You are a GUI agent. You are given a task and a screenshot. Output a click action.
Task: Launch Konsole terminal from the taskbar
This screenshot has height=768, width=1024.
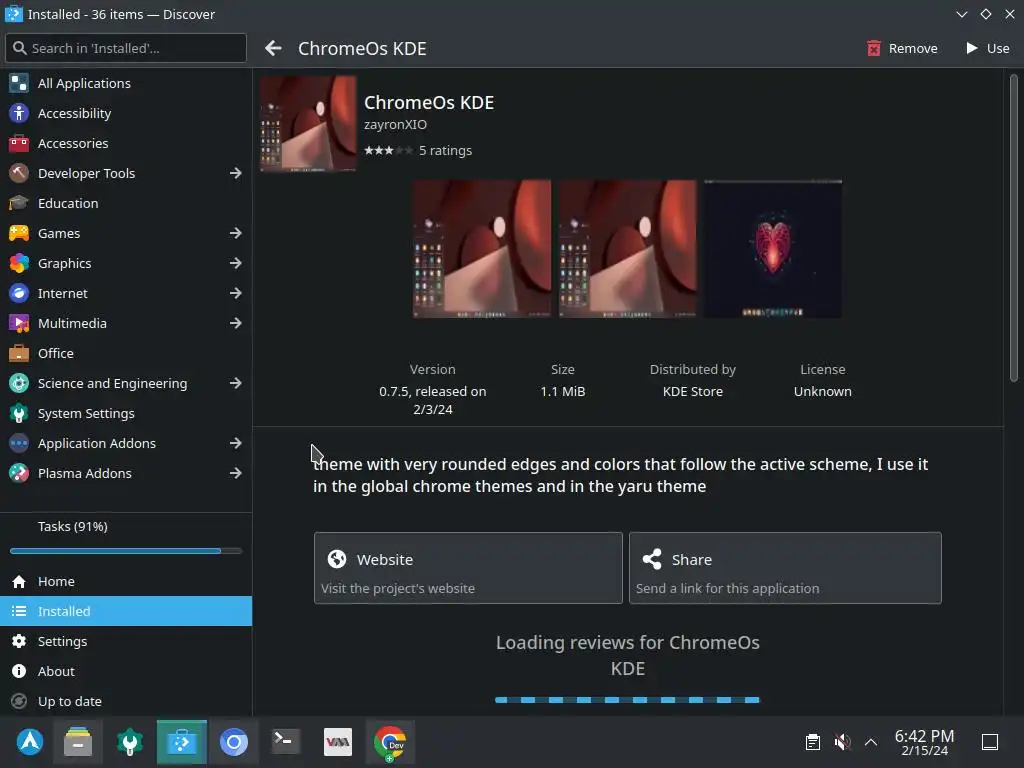(x=285, y=742)
